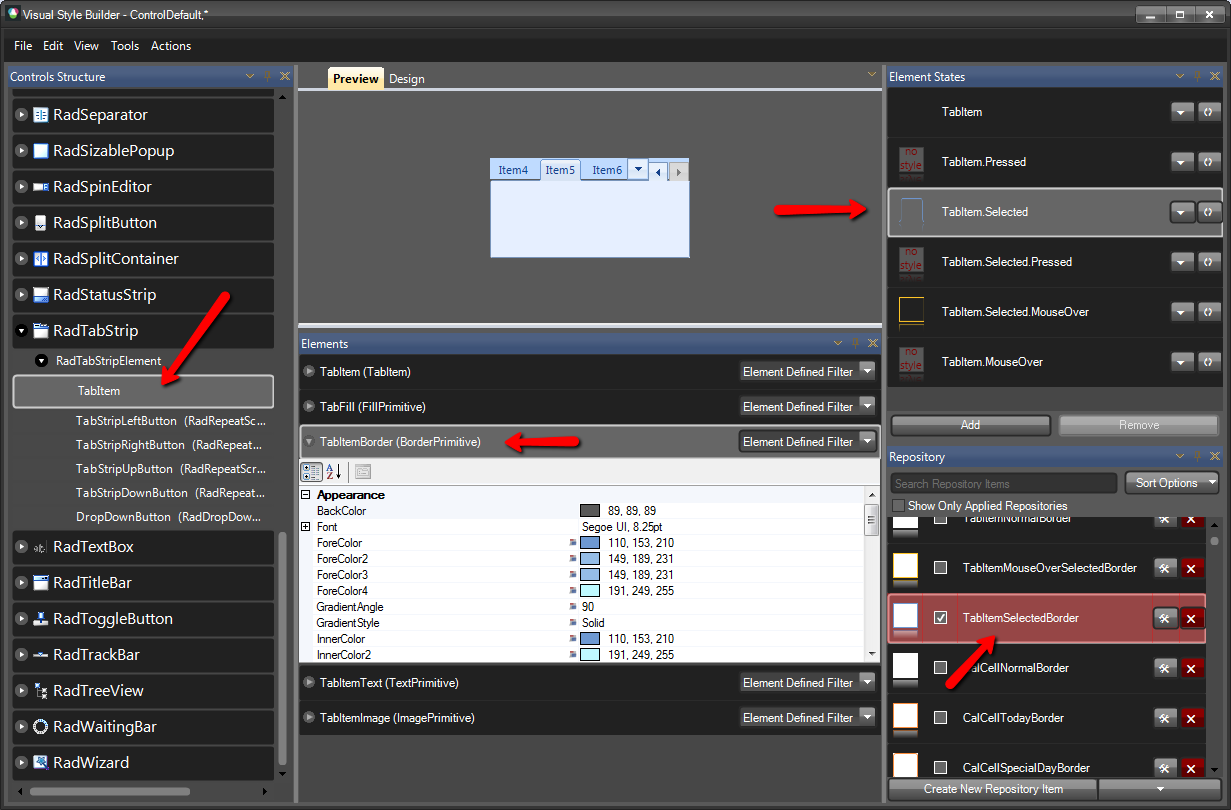Click the reset icon for plain TabItem state
The height and width of the screenshot is (810, 1231).
tap(1208, 112)
